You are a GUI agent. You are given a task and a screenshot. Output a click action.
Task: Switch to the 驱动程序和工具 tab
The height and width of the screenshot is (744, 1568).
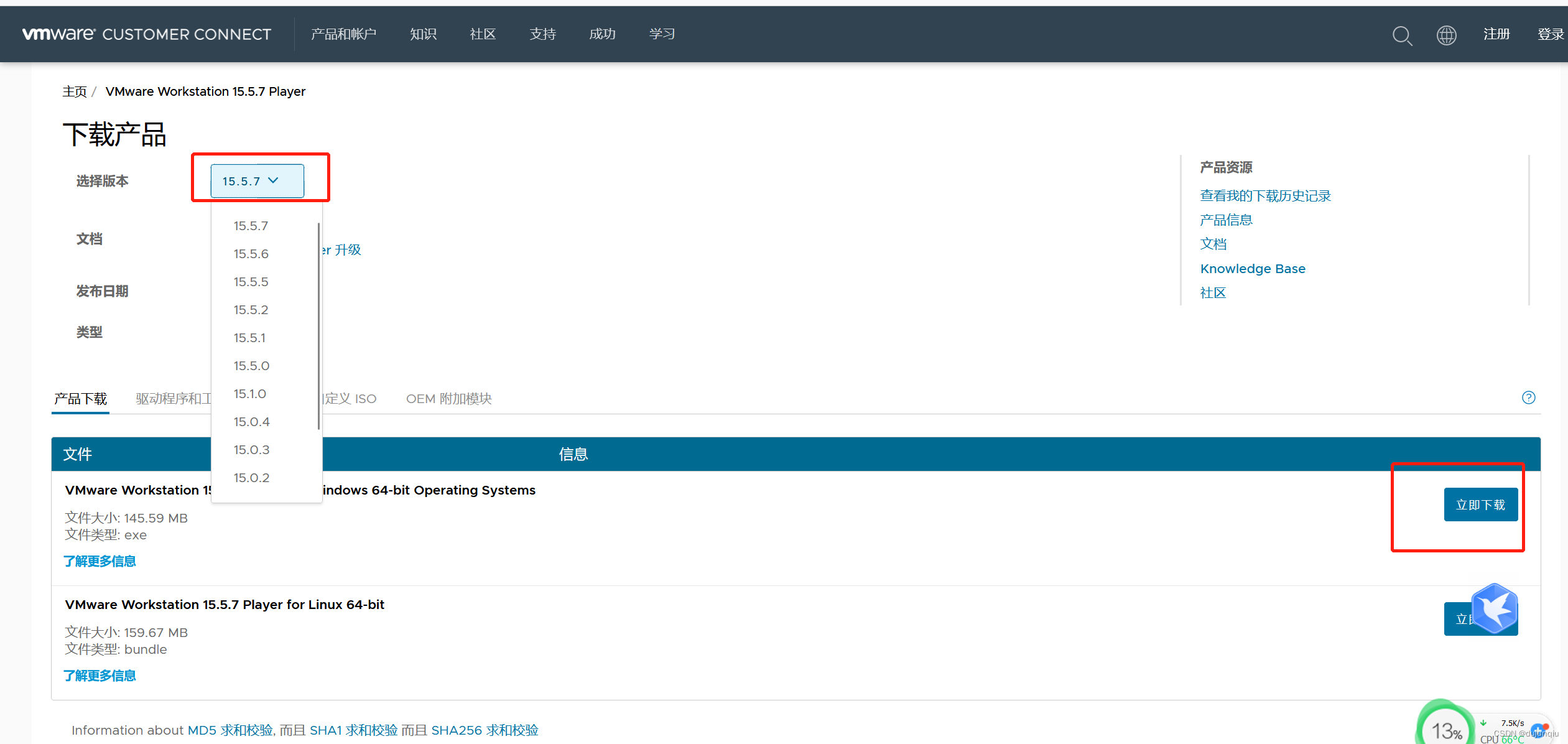174,399
